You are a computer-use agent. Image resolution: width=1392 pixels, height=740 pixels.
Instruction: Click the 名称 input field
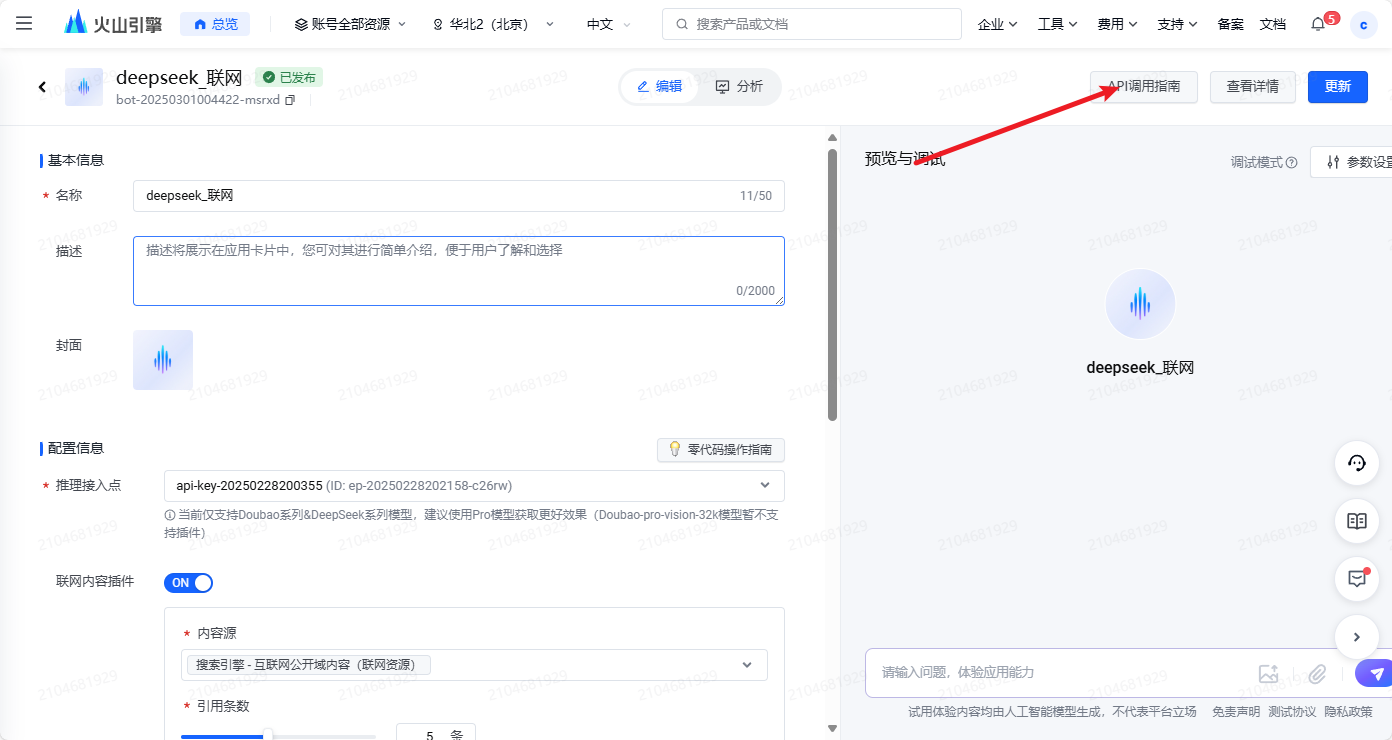click(x=458, y=196)
